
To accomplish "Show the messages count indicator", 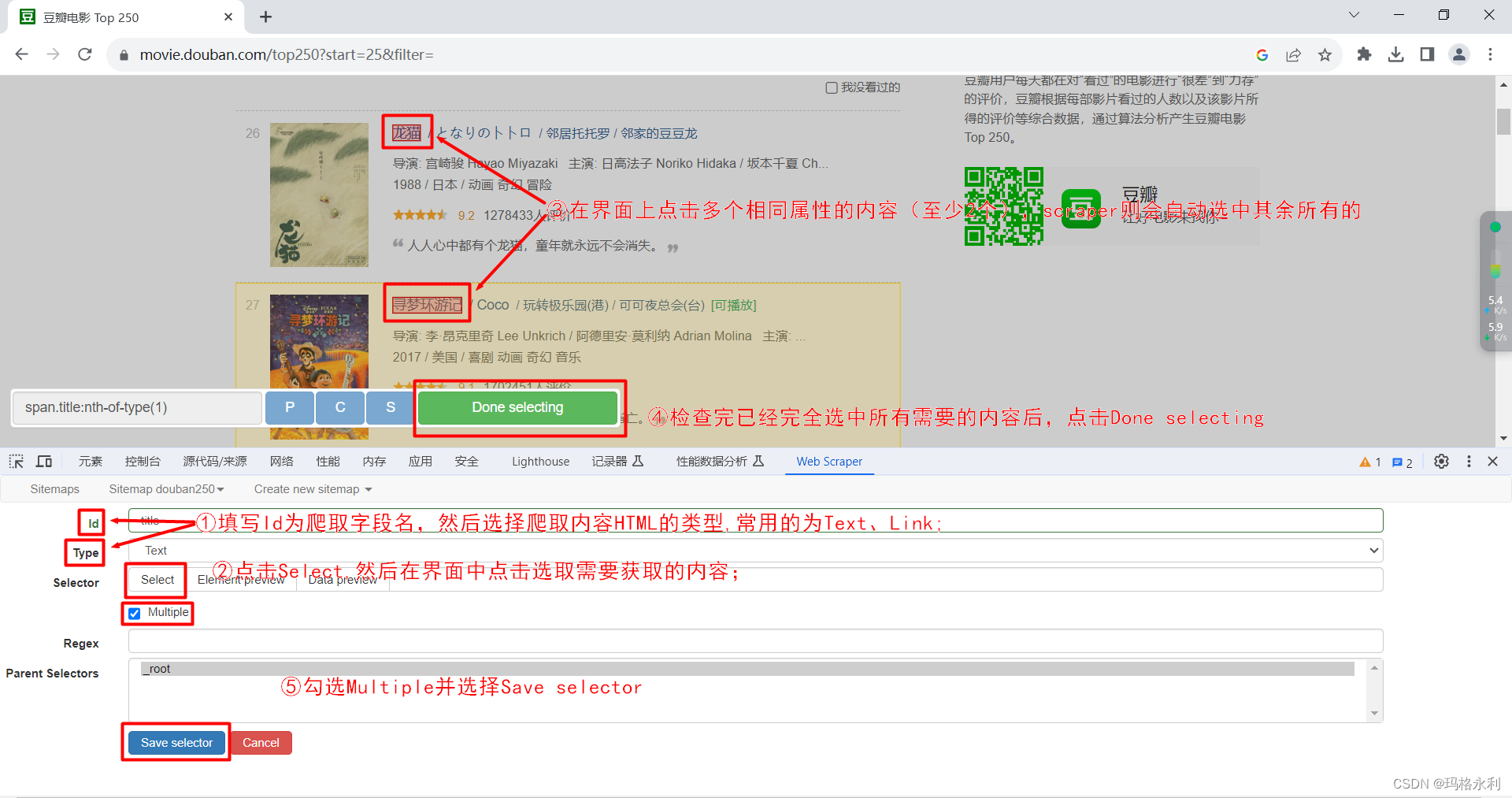I will tap(1403, 462).
